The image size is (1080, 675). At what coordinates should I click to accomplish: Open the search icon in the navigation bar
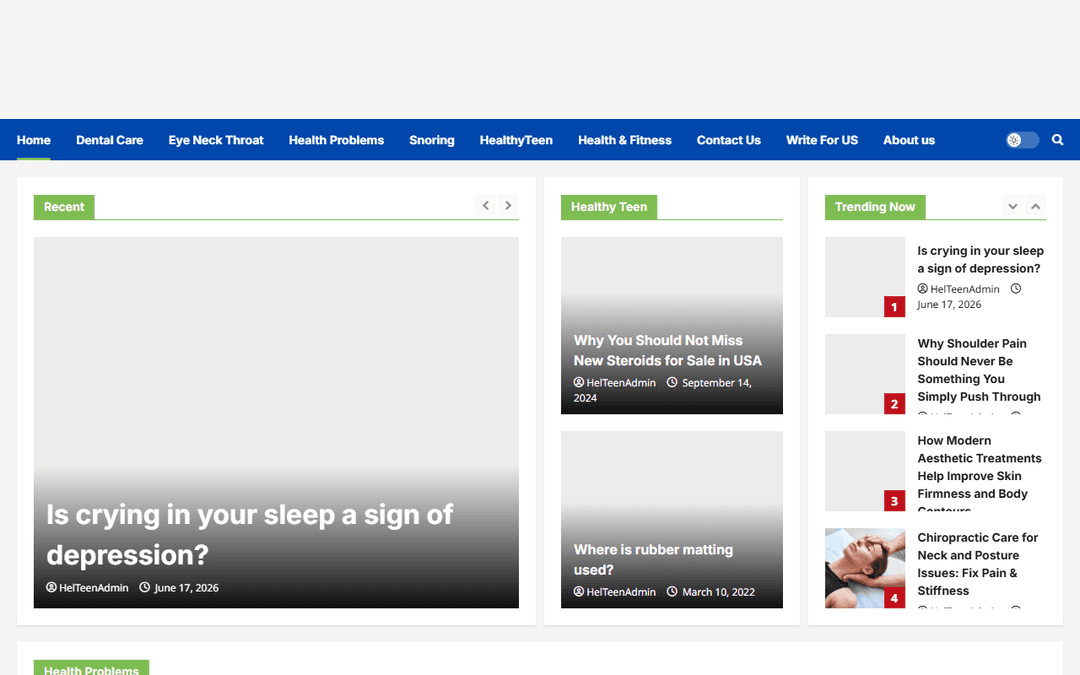click(1057, 140)
